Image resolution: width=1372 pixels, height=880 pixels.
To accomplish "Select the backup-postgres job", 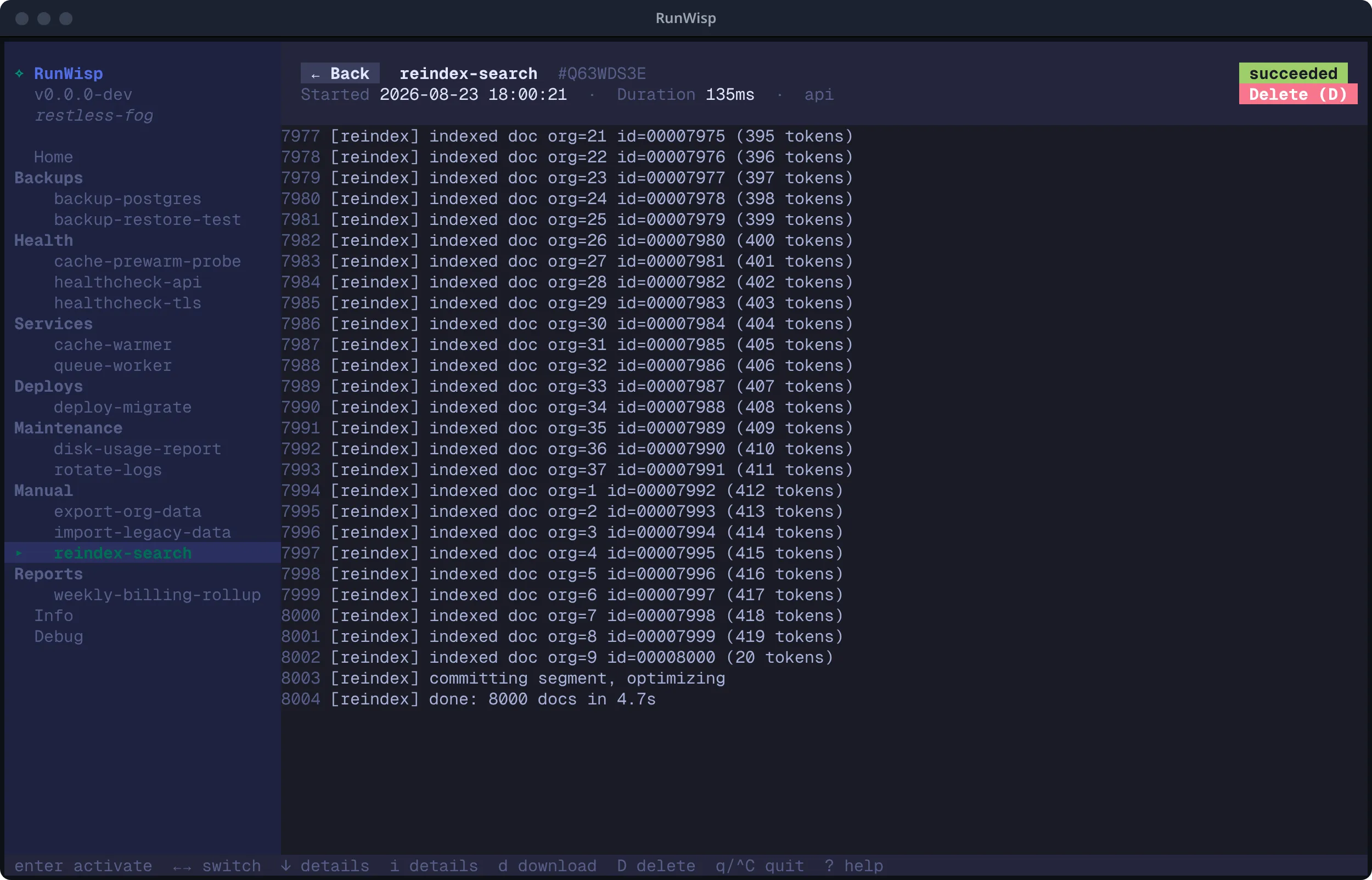I will click(127, 198).
